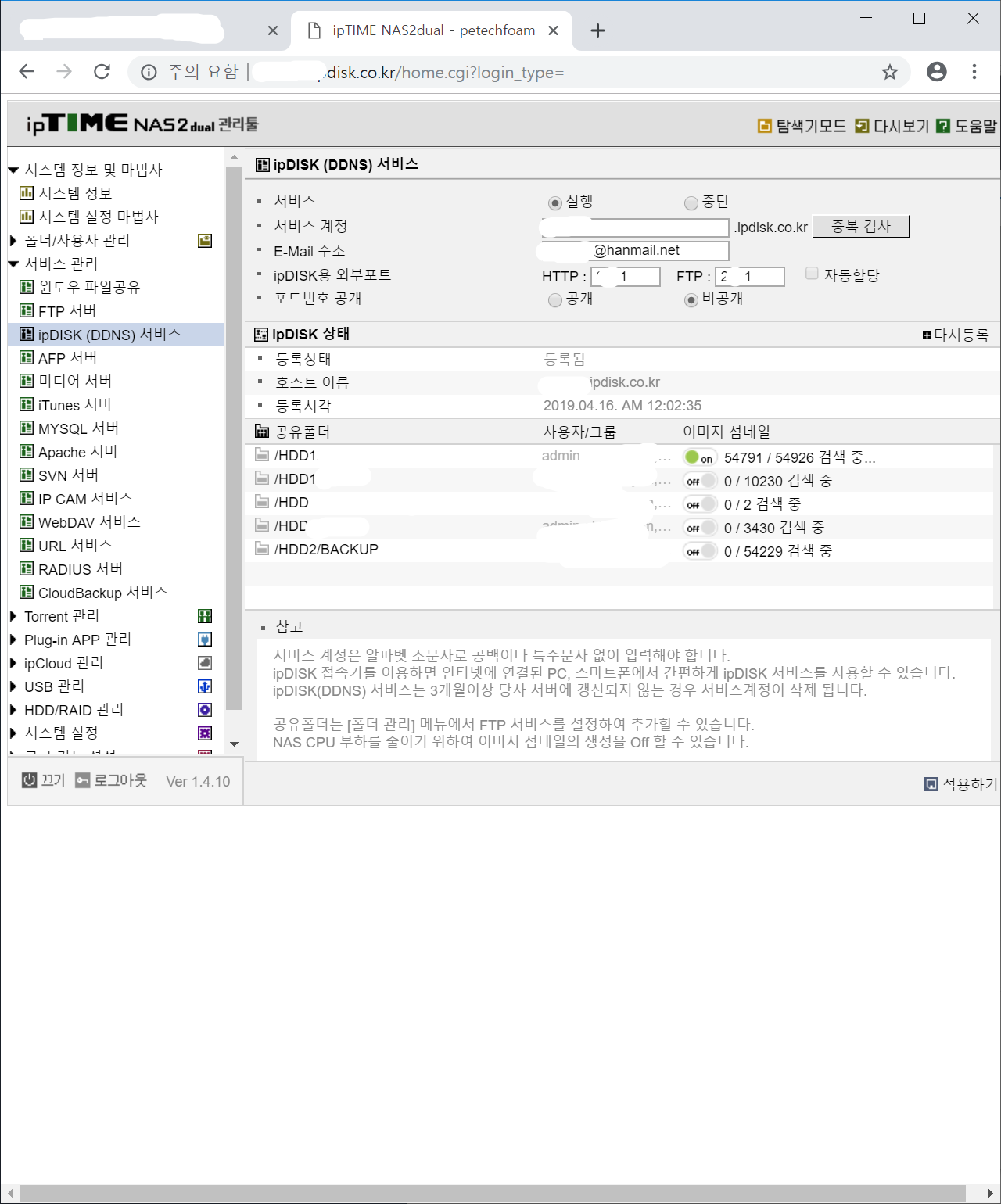Collapse the 서비스 관리 tree

point(13,263)
